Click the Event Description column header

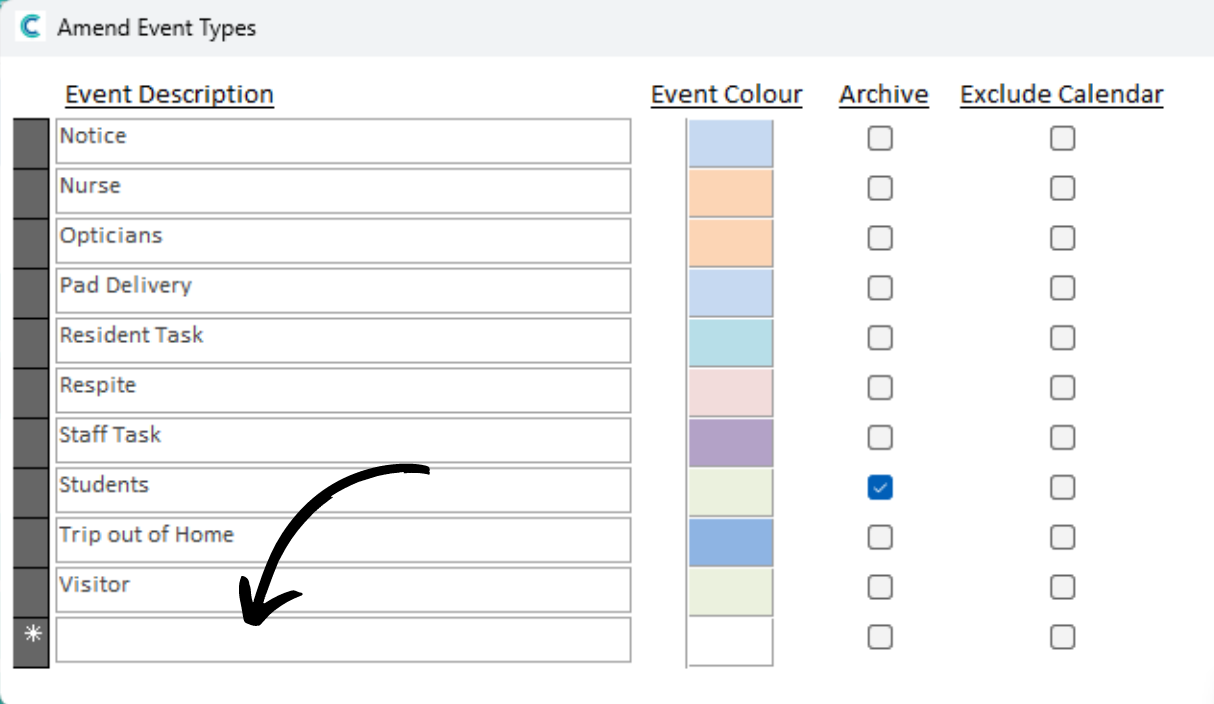click(169, 95)
